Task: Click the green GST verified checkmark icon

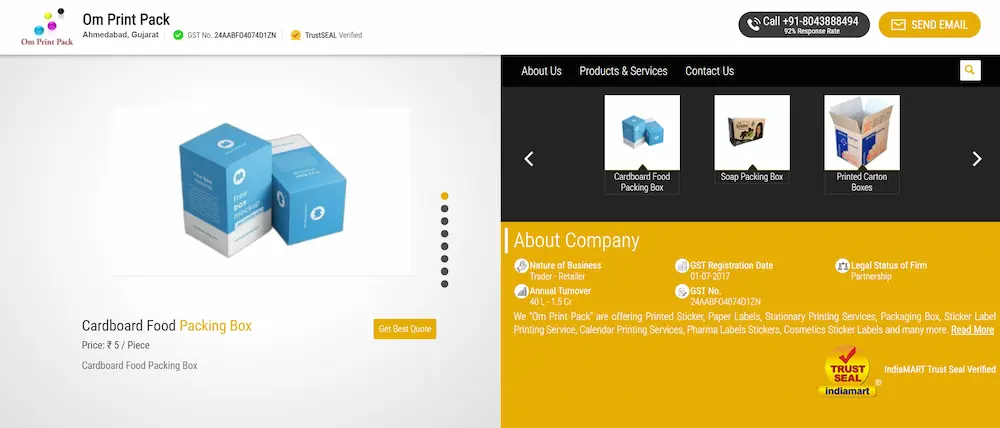Action: click(x=179, y=35)
